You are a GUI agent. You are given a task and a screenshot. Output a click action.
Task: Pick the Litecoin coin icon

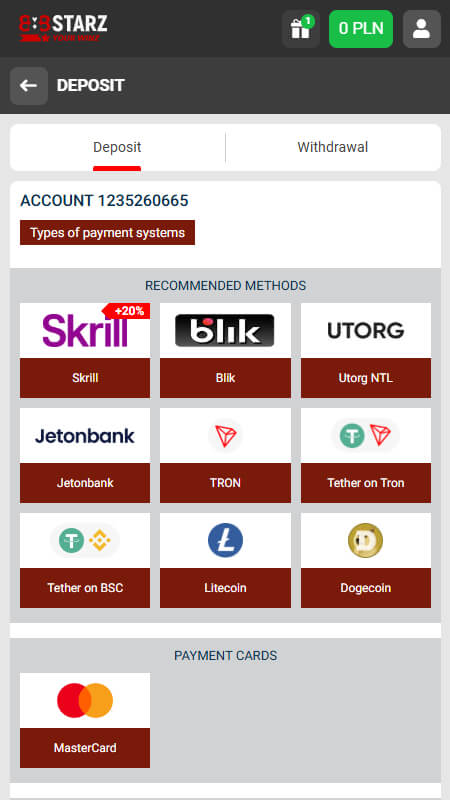225,541
